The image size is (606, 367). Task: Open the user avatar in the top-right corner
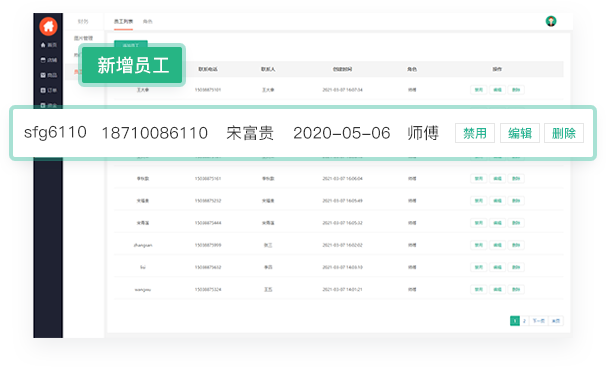551,21
